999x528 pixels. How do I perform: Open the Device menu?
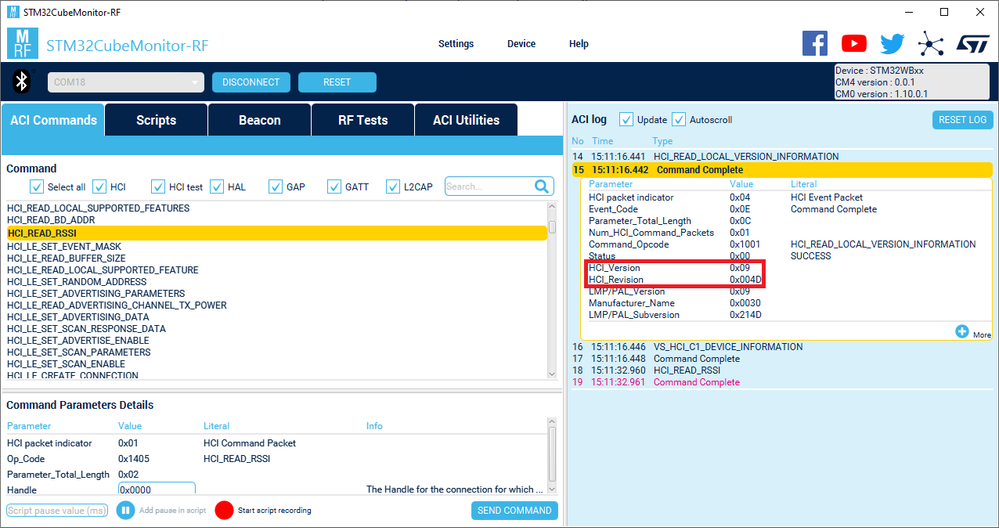click(x=521, y=43)
